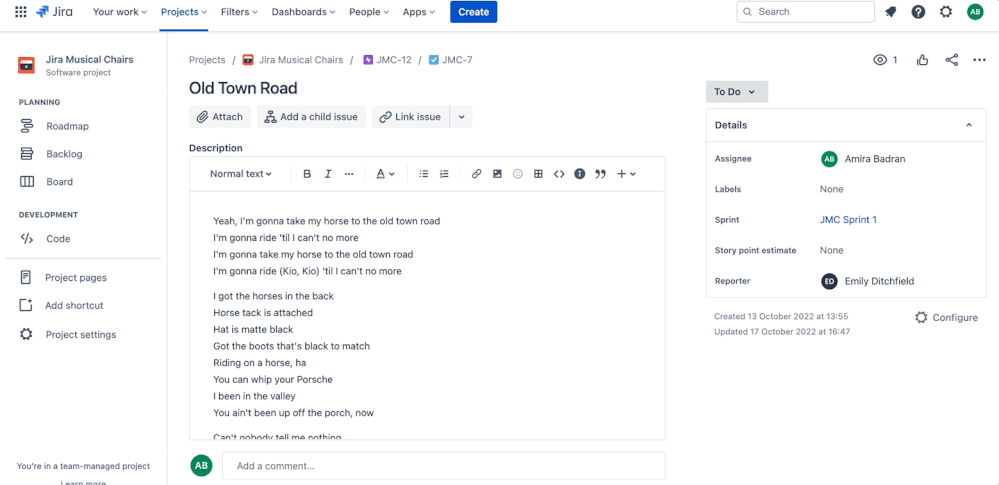Screen dimensions: 999x485
Task: Insert a code snippet
Action: coord(559,173)
